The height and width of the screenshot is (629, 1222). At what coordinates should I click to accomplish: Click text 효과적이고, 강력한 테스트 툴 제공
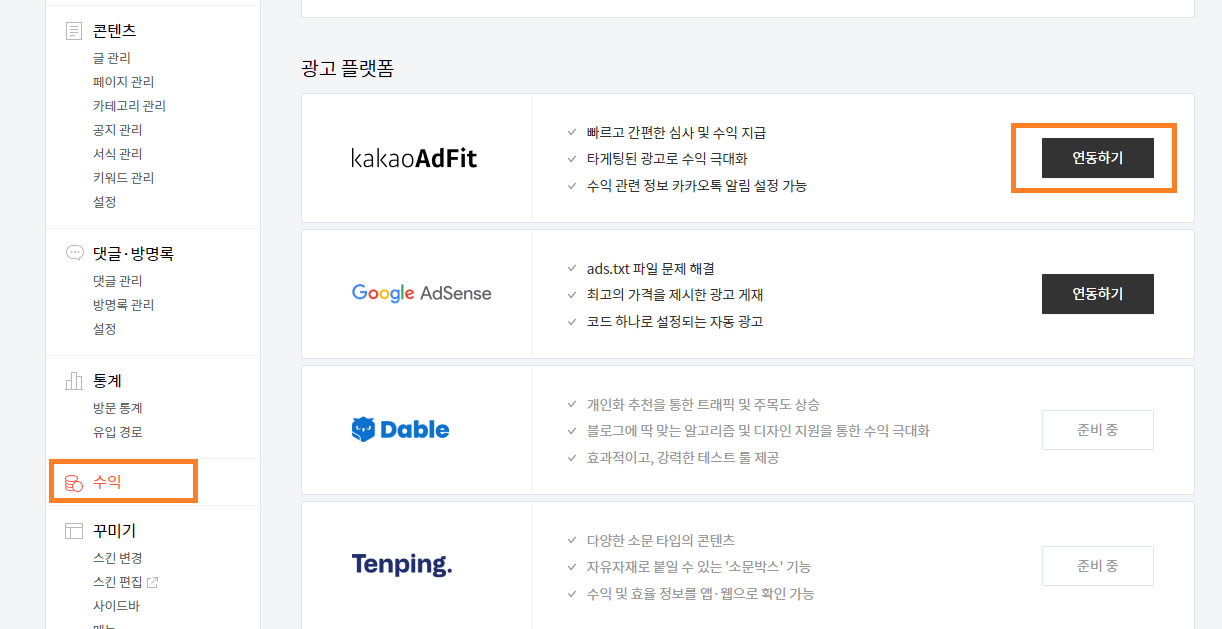[x=683, y=458]
